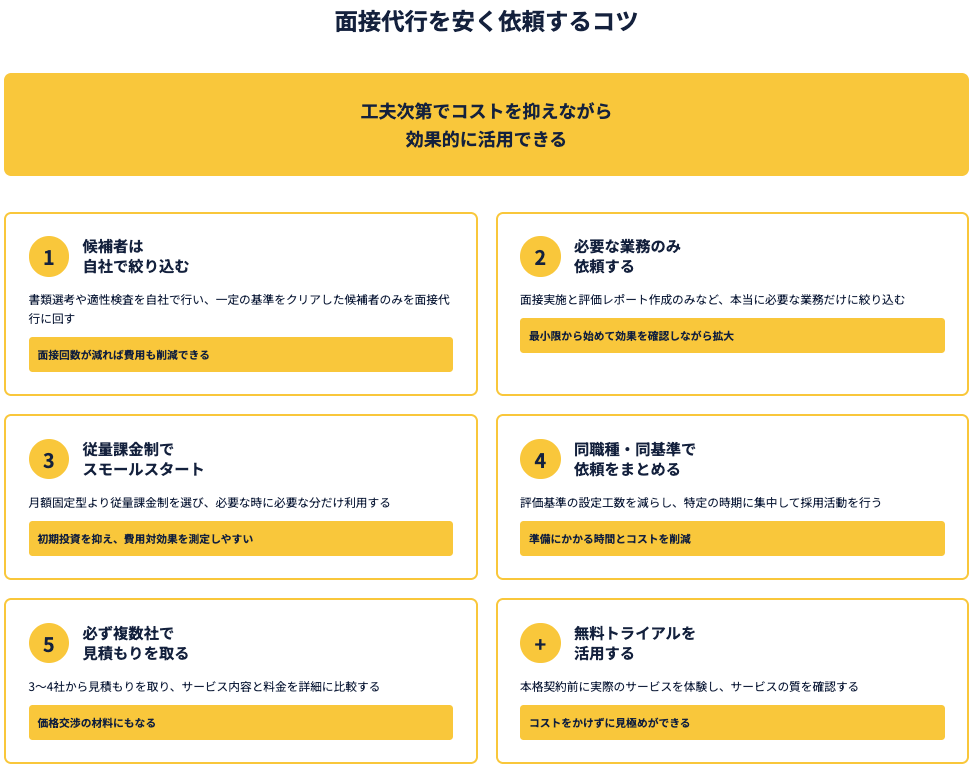Screen dimensions: 974x768
Task: Click the highlight bar コストをかけずに見極めができる
Action: 731,723
